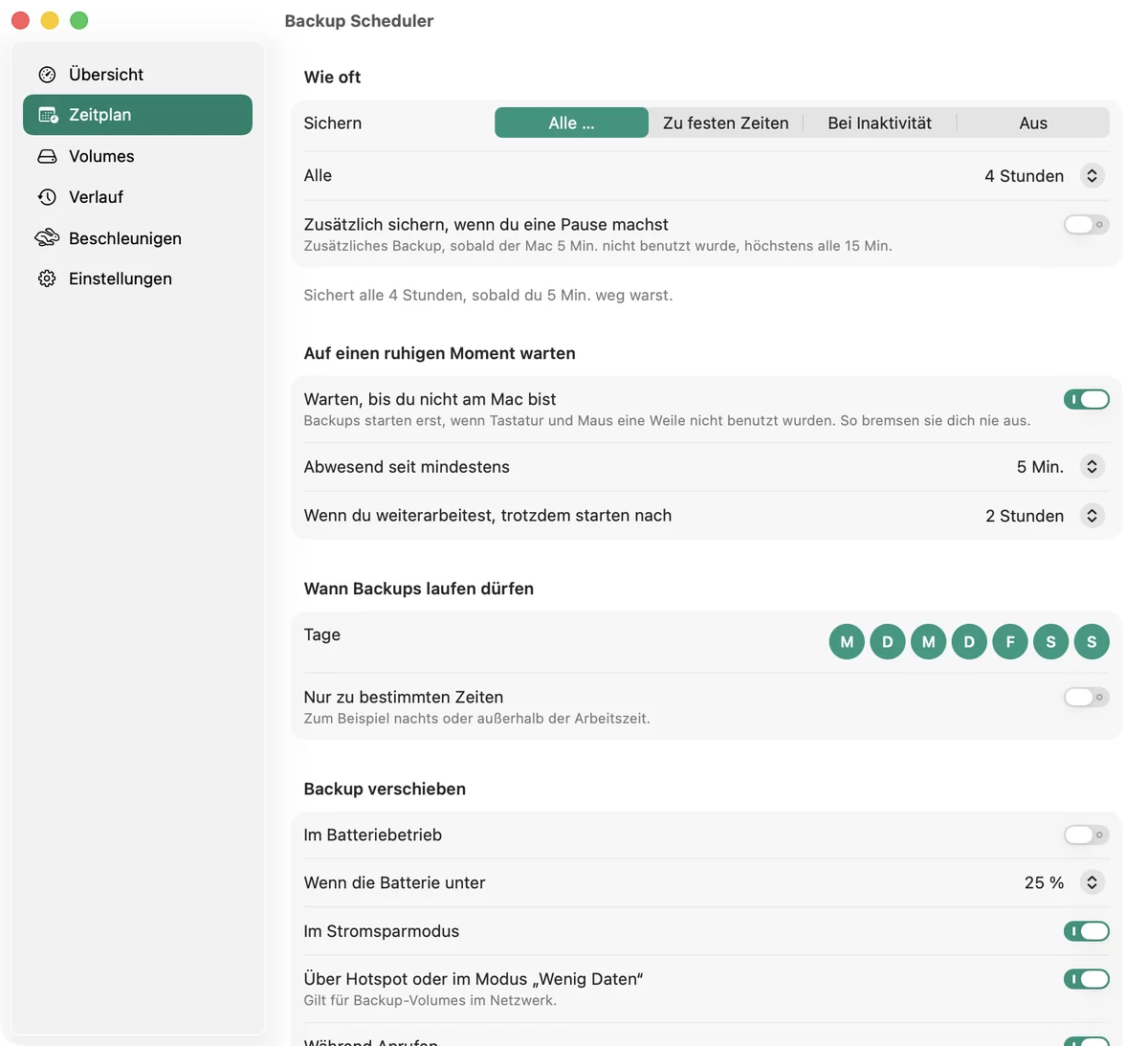Disable the 'Im Stromsparmodus' switch
This screenshot has height=1046, width=1148.
(x=1087, y=931)
